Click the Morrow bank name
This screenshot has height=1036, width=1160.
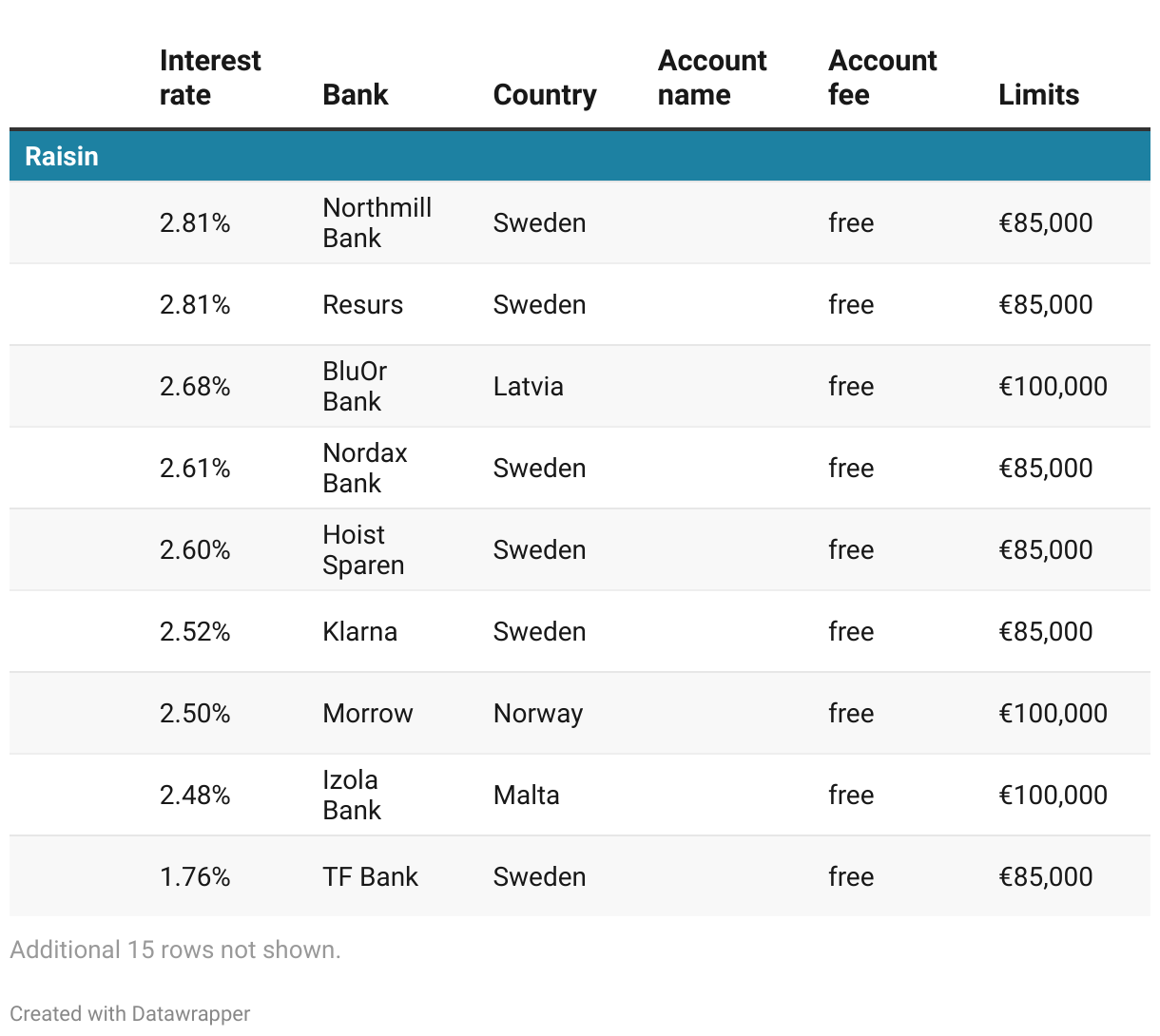(368, 713)
